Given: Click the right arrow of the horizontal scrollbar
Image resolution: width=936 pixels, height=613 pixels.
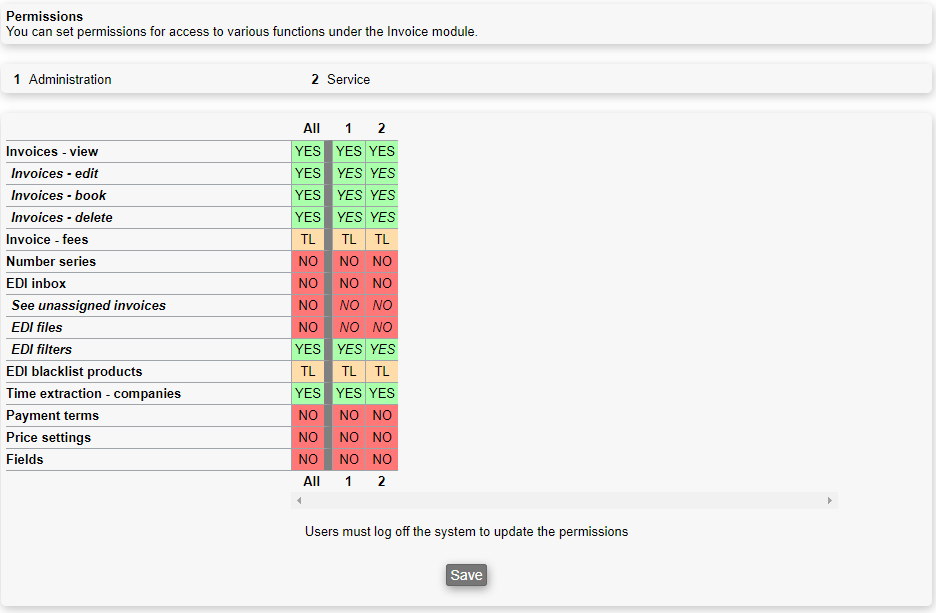Looking at the screenshot, I should click(829, 500).
